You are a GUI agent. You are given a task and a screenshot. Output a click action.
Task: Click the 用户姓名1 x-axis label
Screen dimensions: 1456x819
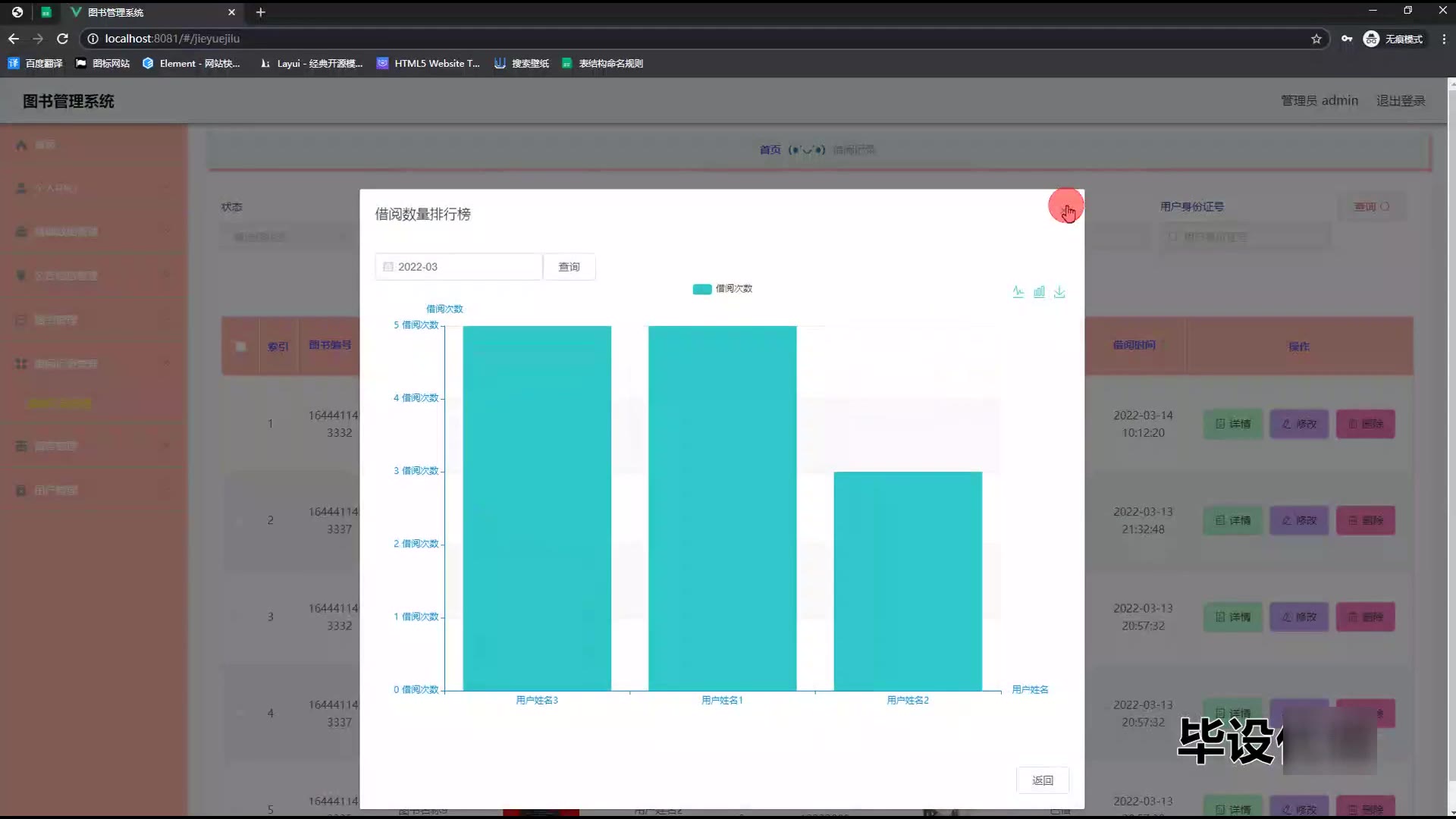coord(722,700)
